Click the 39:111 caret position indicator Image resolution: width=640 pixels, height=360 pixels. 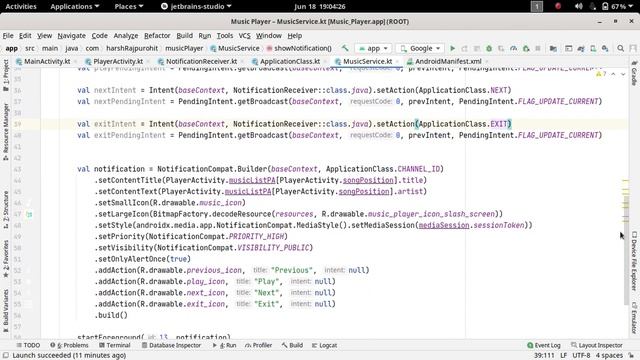point(544,356)
